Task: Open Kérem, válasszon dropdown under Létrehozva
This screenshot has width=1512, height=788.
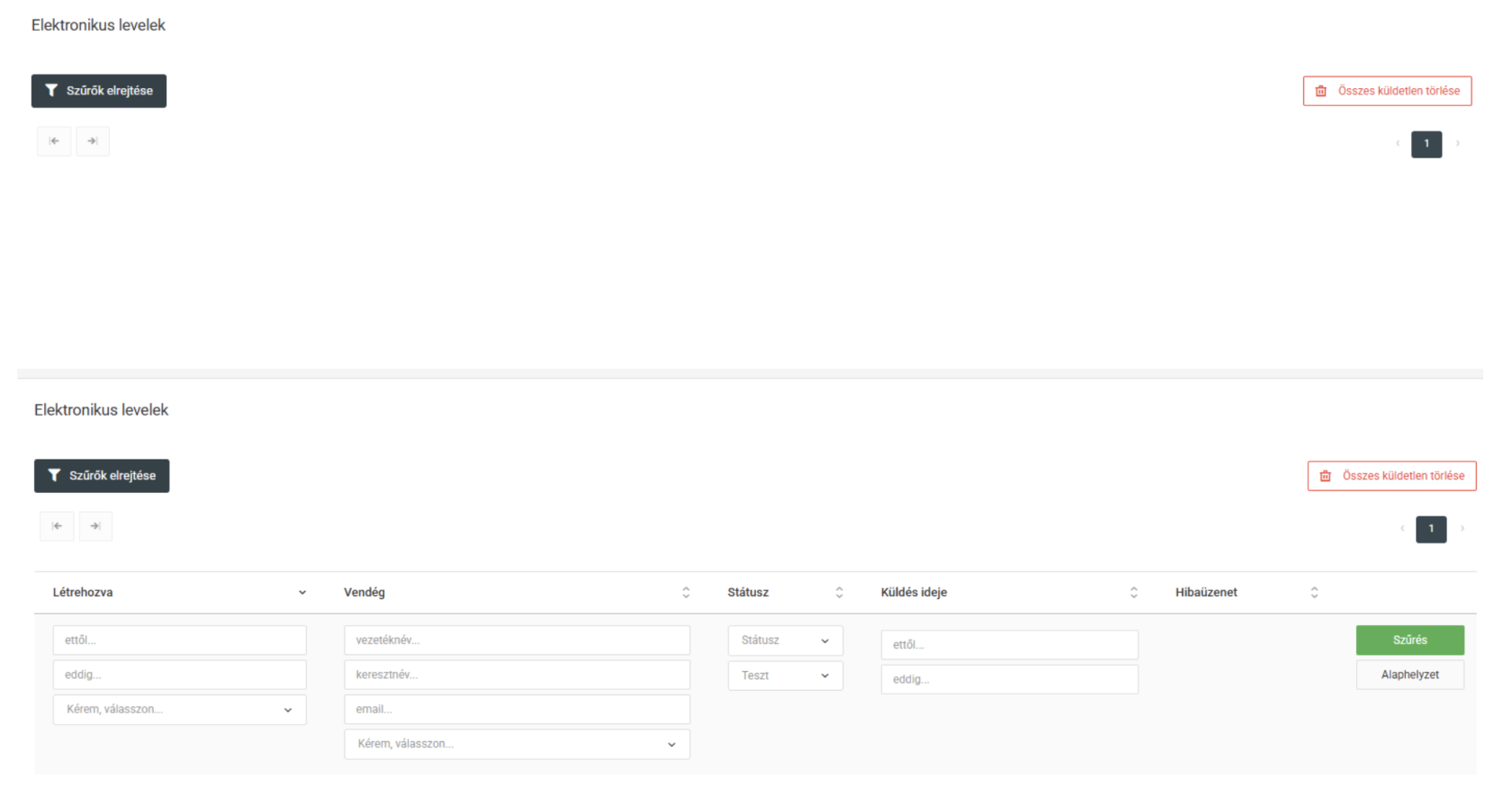Action: (x=179, y=710)
